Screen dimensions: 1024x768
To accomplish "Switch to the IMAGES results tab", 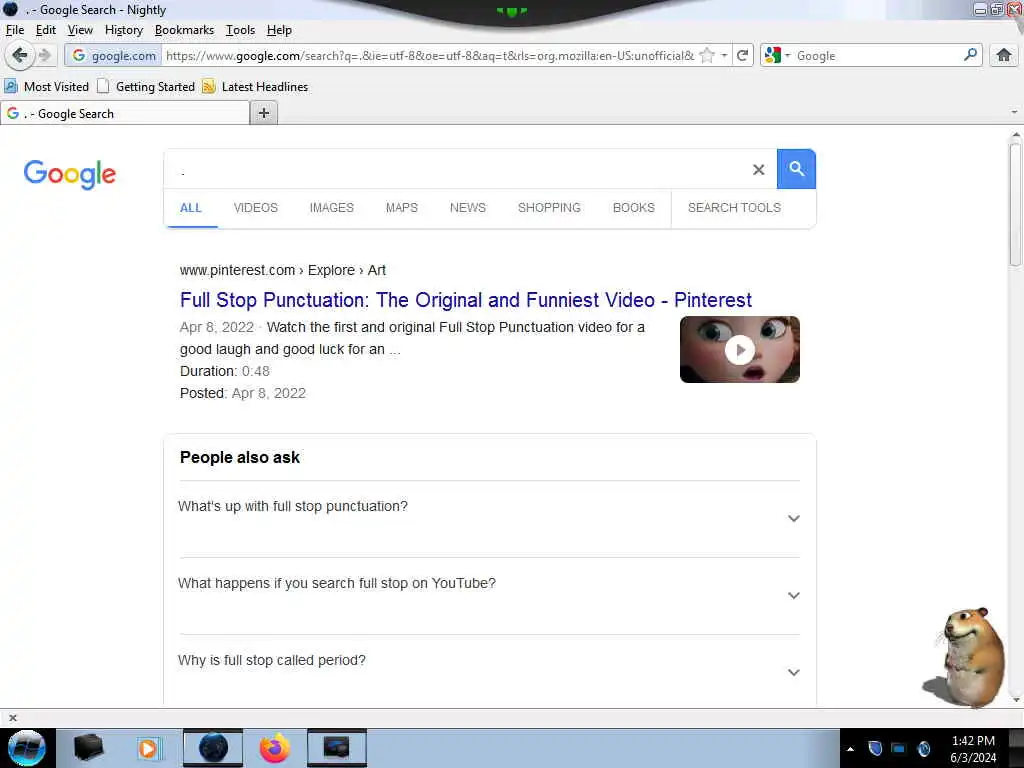I will click(332, 208).
